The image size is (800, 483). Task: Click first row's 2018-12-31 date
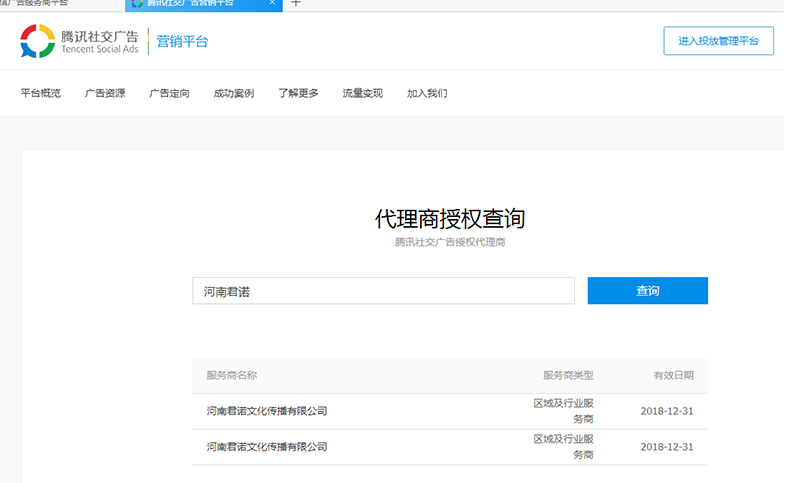point(667,411)
